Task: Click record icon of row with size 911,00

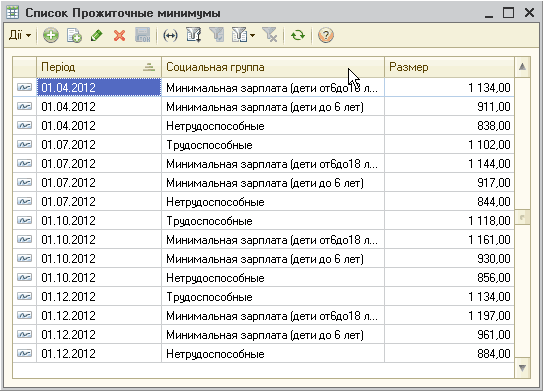Action: pos(24,106)
